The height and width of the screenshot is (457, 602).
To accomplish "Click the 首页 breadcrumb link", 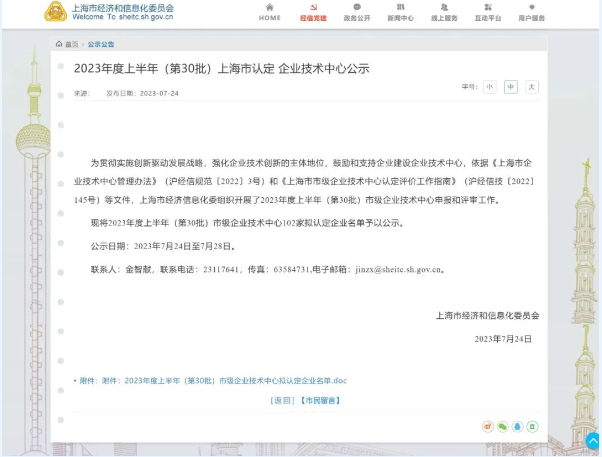I will [x=70, y=44].
